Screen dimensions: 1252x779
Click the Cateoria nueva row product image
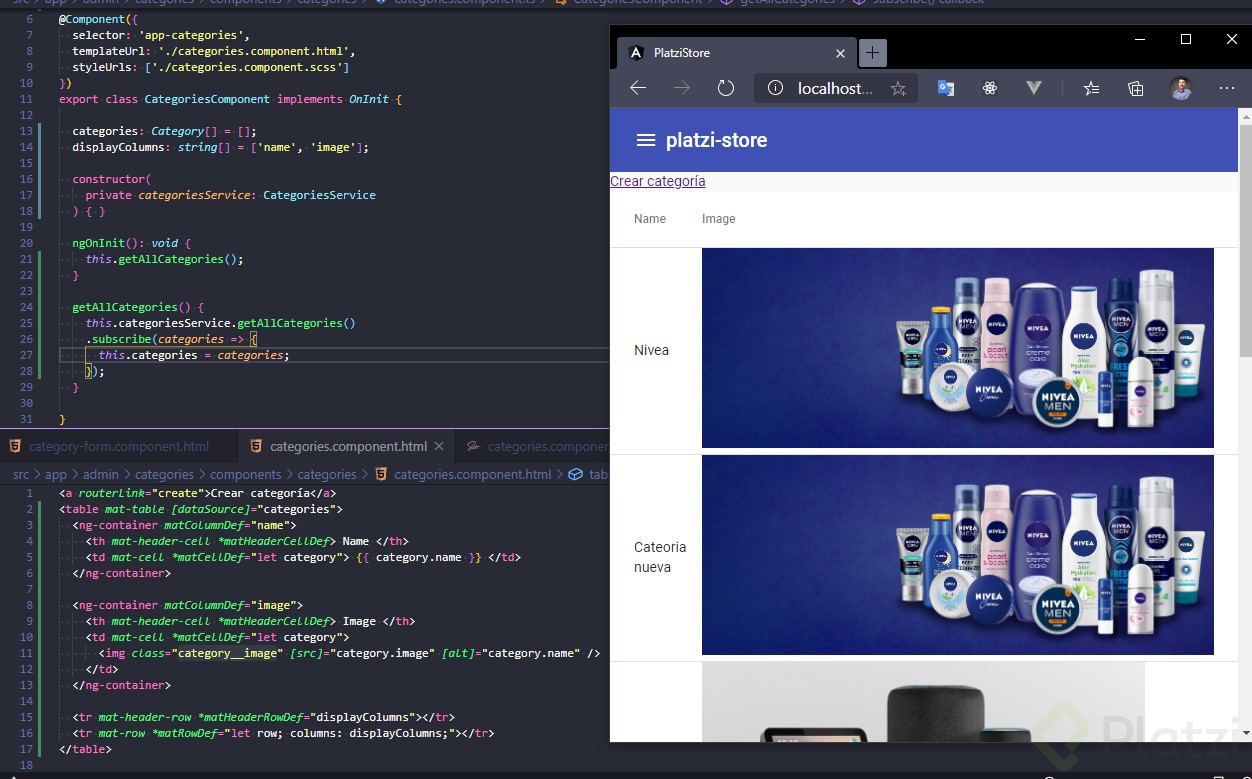tap(957, 555)
